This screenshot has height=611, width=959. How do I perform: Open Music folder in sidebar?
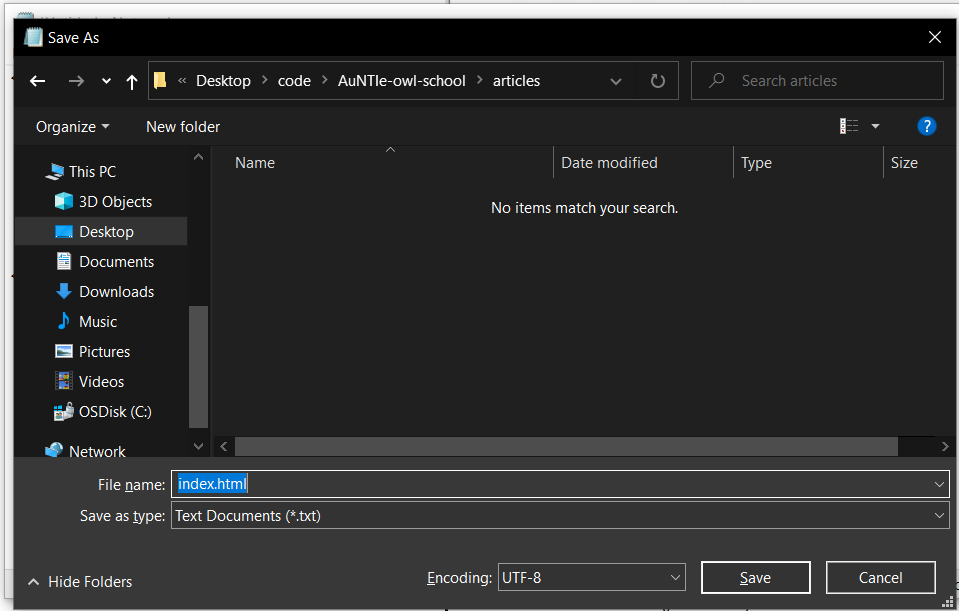98,322
